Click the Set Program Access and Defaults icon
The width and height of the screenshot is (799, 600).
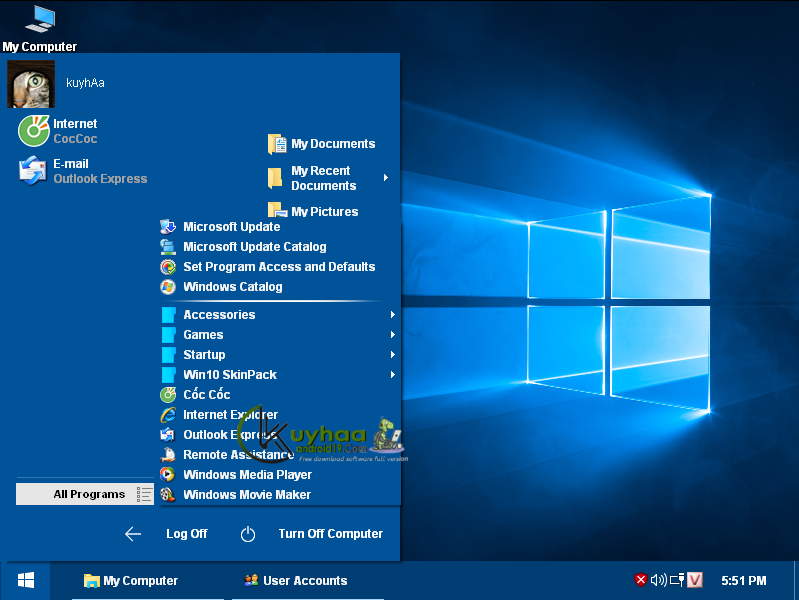[168, 267]
